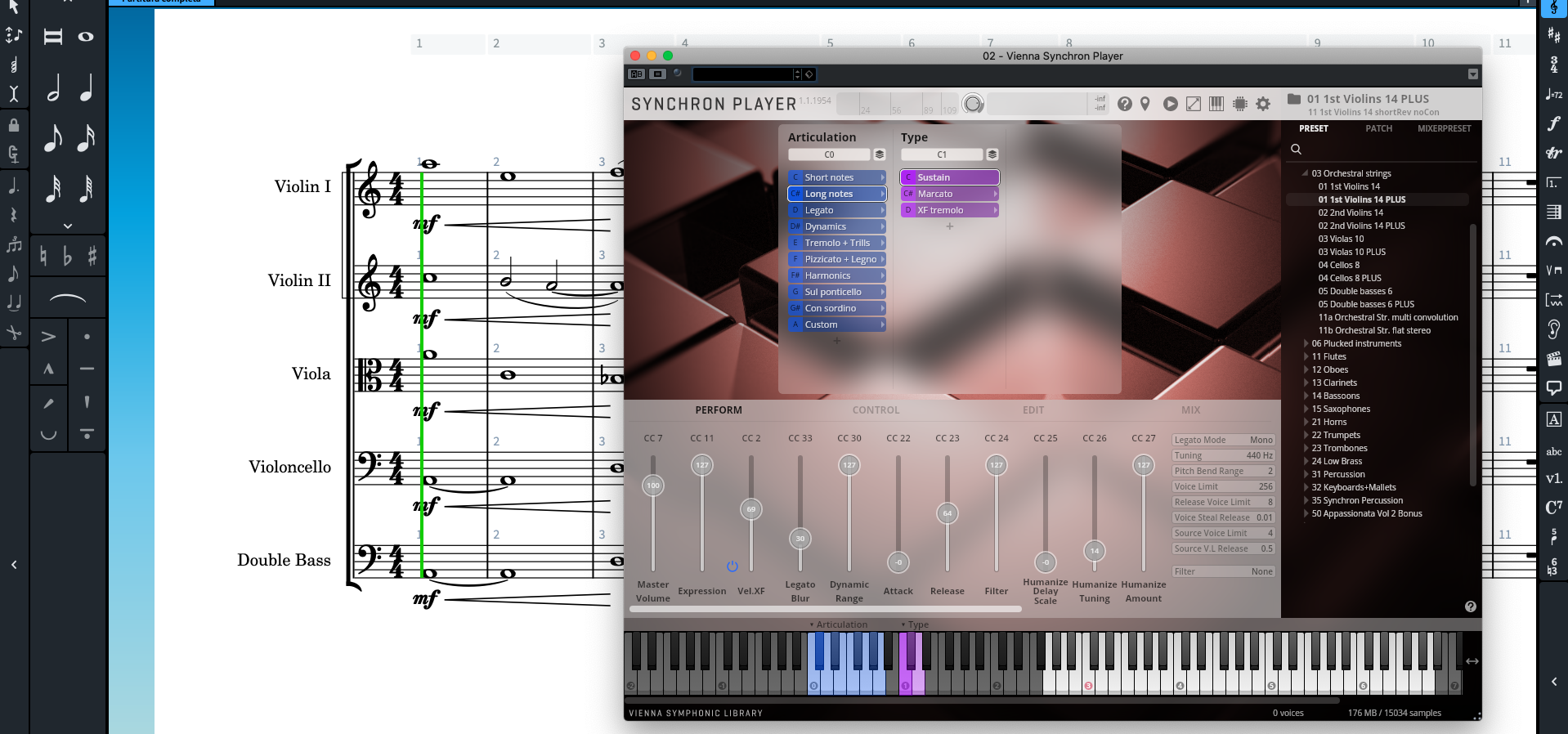Viewport: 1568px width, 734px height.
Task: Apply the marcato articulation
Action: (x=49, y=369)
